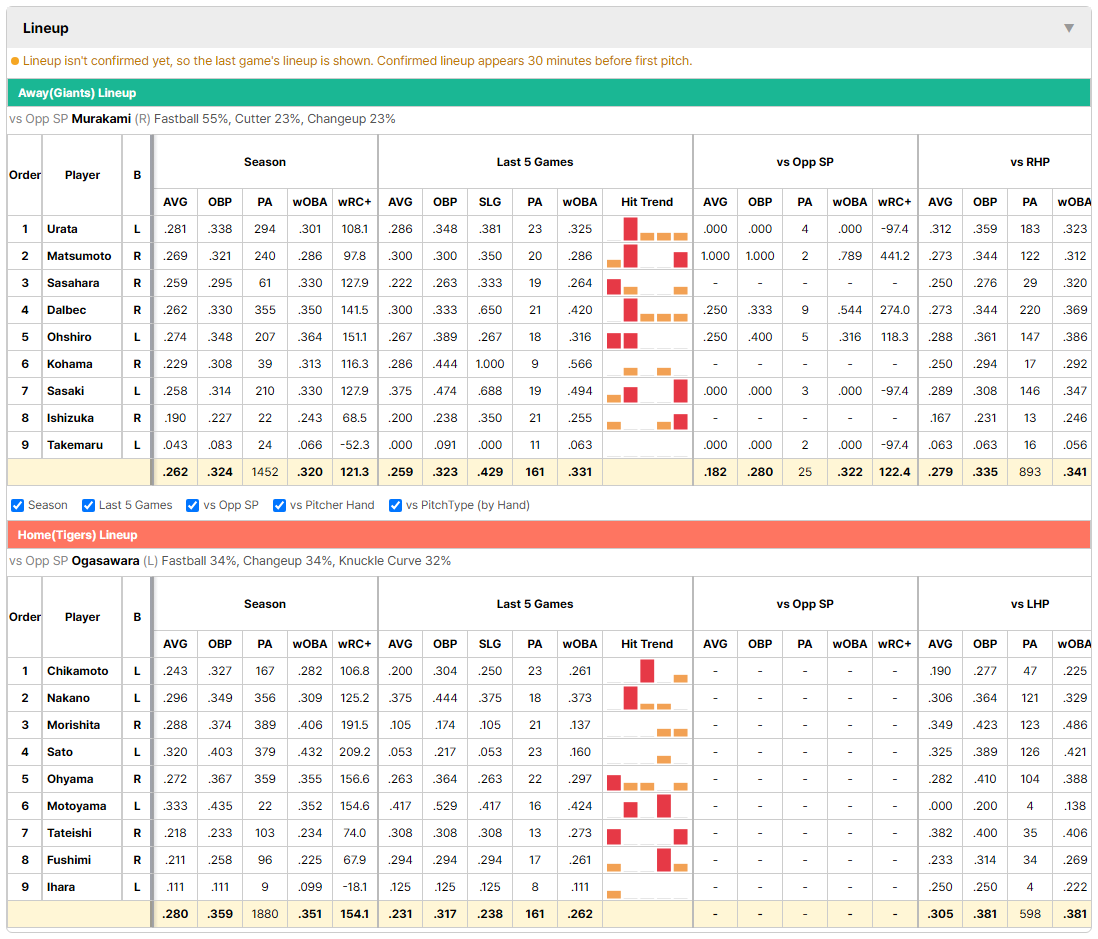This screenshot has width=1098, height=939.
Task: Disable the vs Opp SP checkbox
Action: (193, 506)
